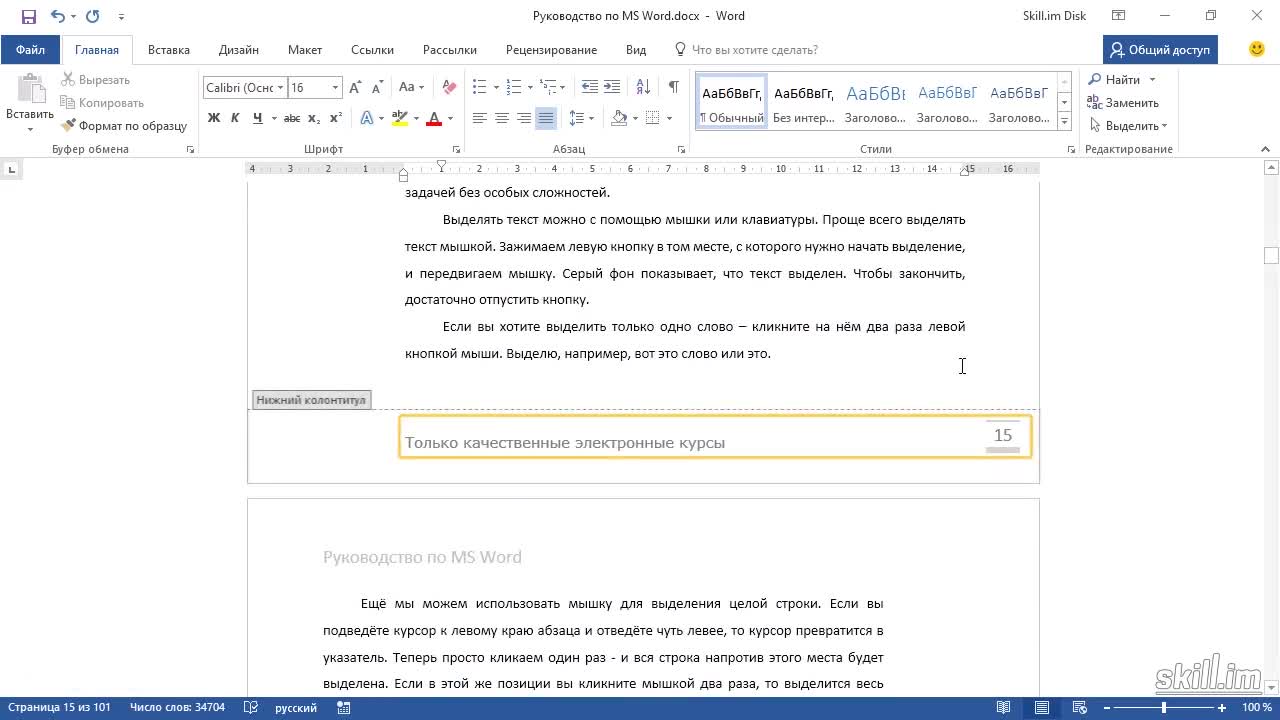Apply strikethrough formatting
The width and height of the screenshot is (1280, 720).
point(291,118)
